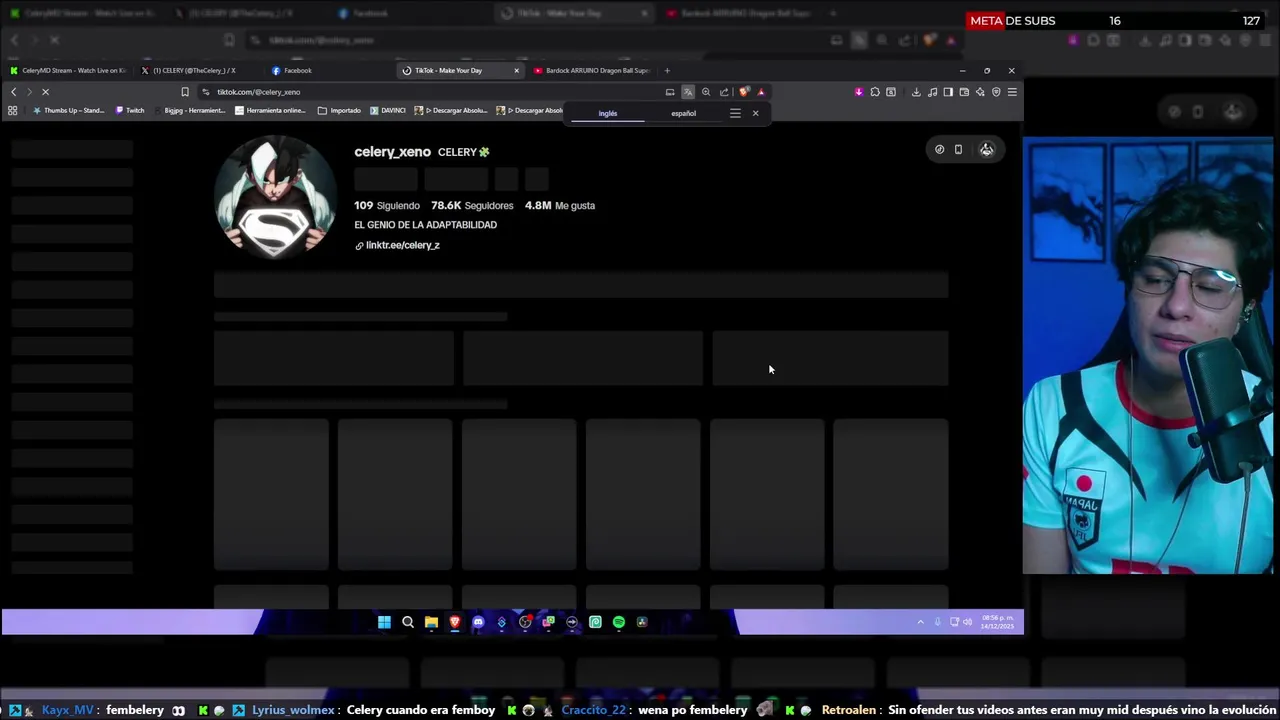The height and width of the screenshot is (720, 1280).
Task: Open the Twitch bookmark
Action: (x=130, y=110)
